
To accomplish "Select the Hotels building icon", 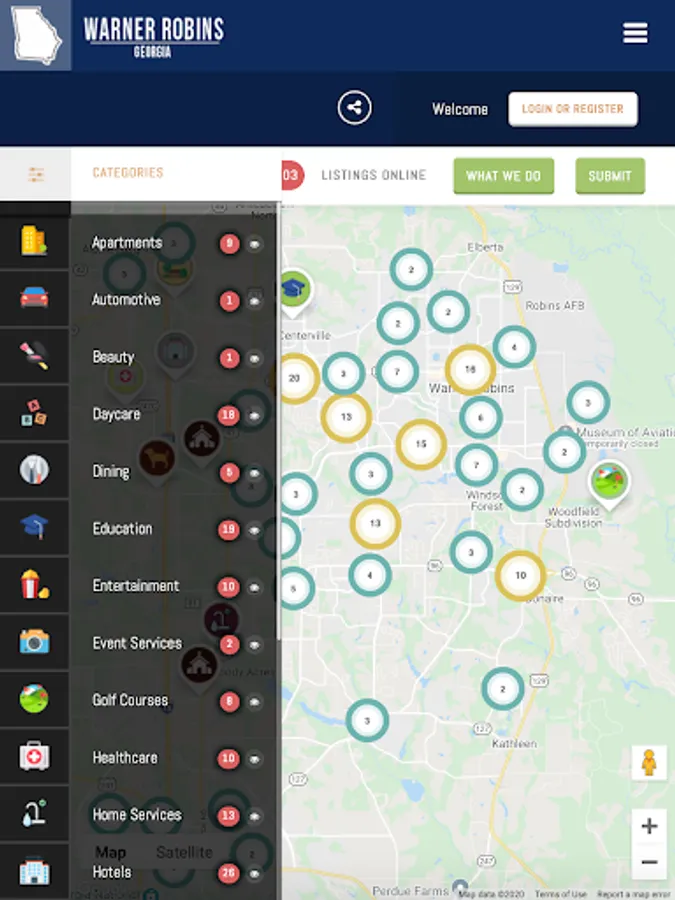I will pos(34,871).
